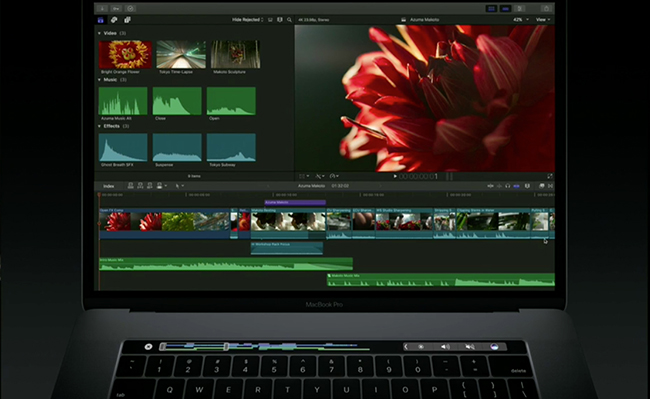Open the Retime speed dropdown under viewer
This screenshot has height=399, width=650.
pyautogui.click(x=334, y=177)
